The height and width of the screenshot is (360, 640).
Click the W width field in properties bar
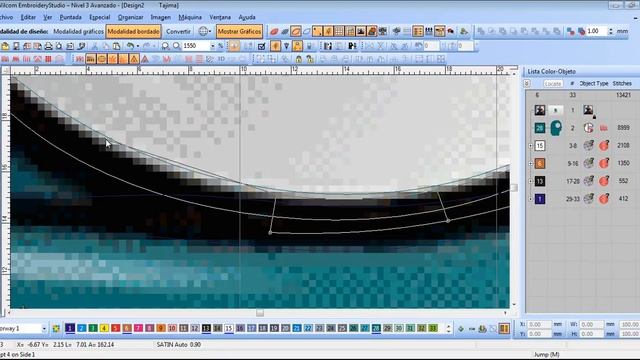[591, 324]
